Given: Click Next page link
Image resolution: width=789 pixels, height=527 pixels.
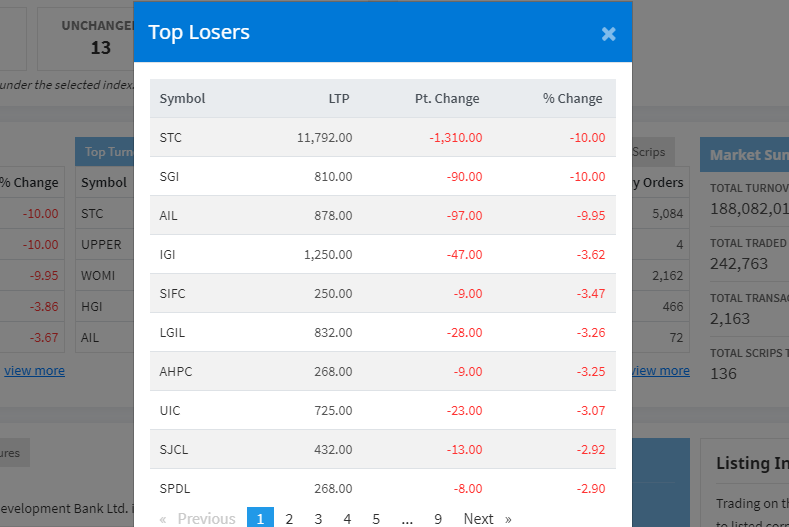Looking at the screenshot, I should [478, 518].
